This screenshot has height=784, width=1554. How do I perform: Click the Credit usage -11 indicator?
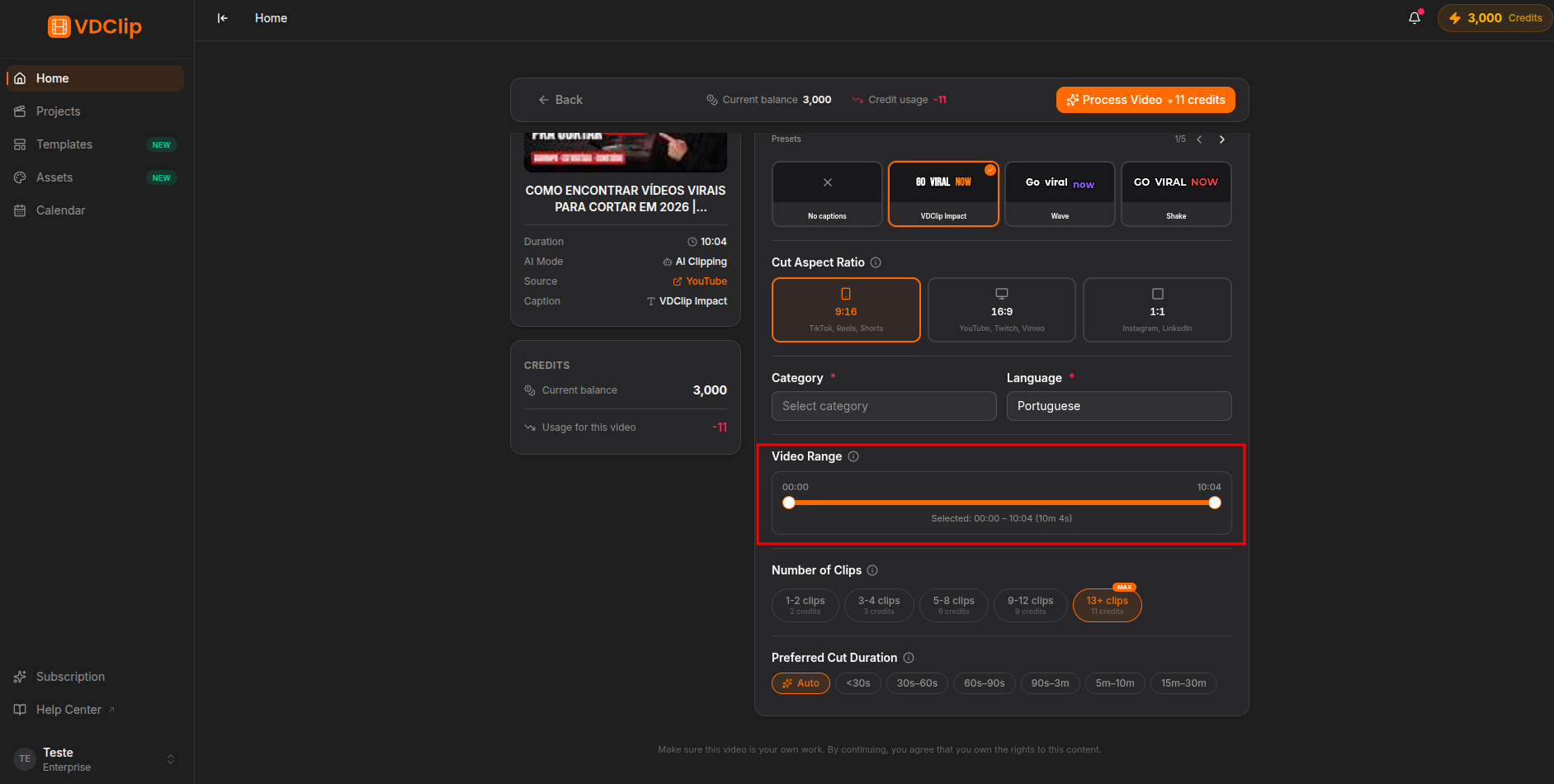pos(900,100)
